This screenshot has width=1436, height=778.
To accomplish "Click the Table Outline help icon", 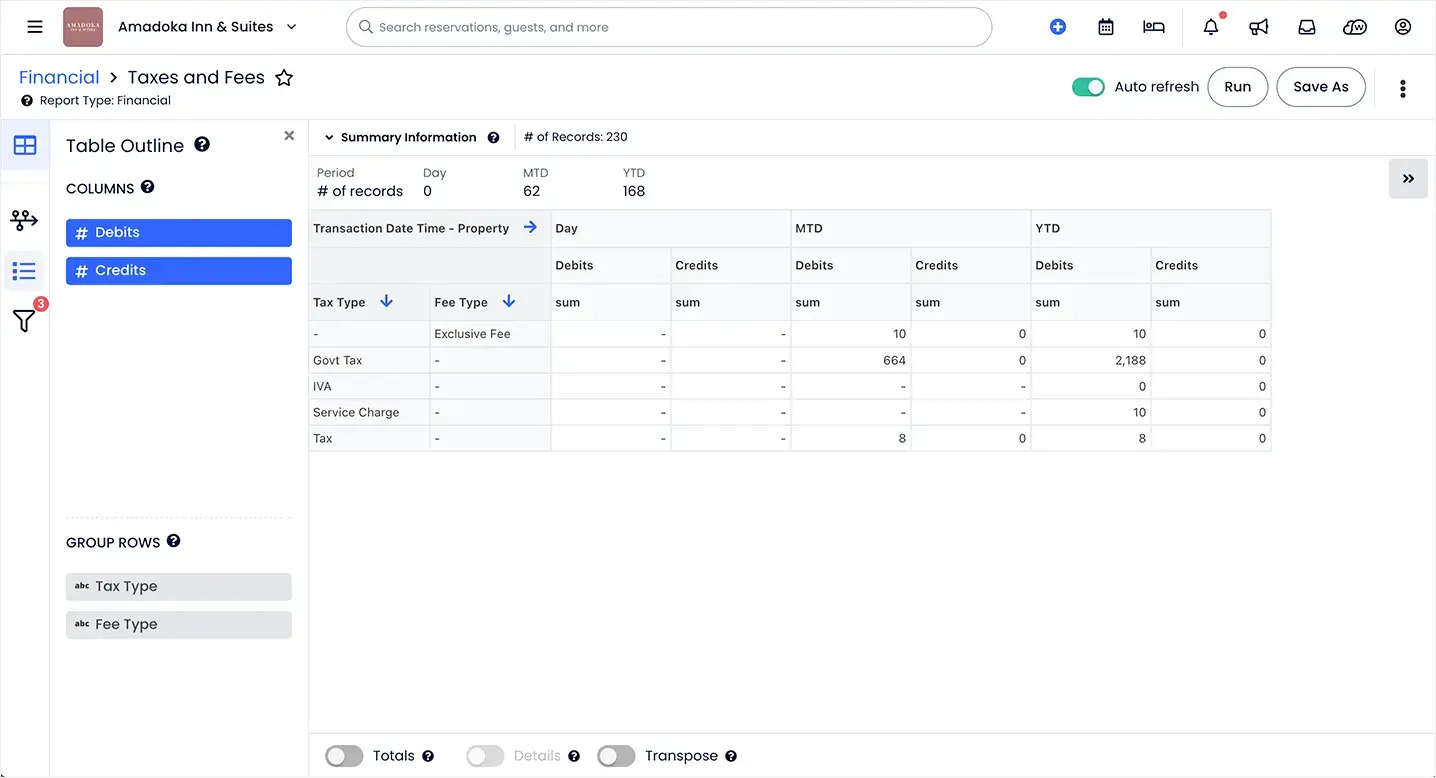I will click(x=202, y=145).
